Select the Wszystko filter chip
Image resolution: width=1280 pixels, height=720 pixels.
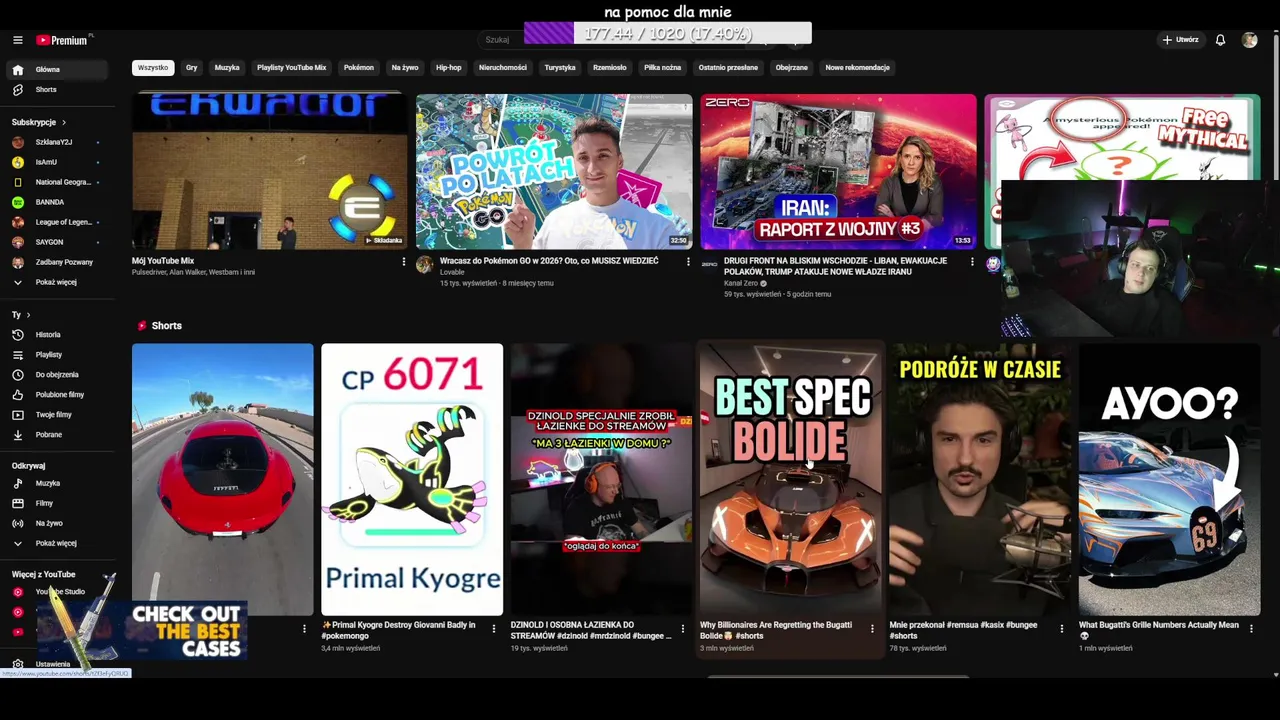(x=153, y=68)
